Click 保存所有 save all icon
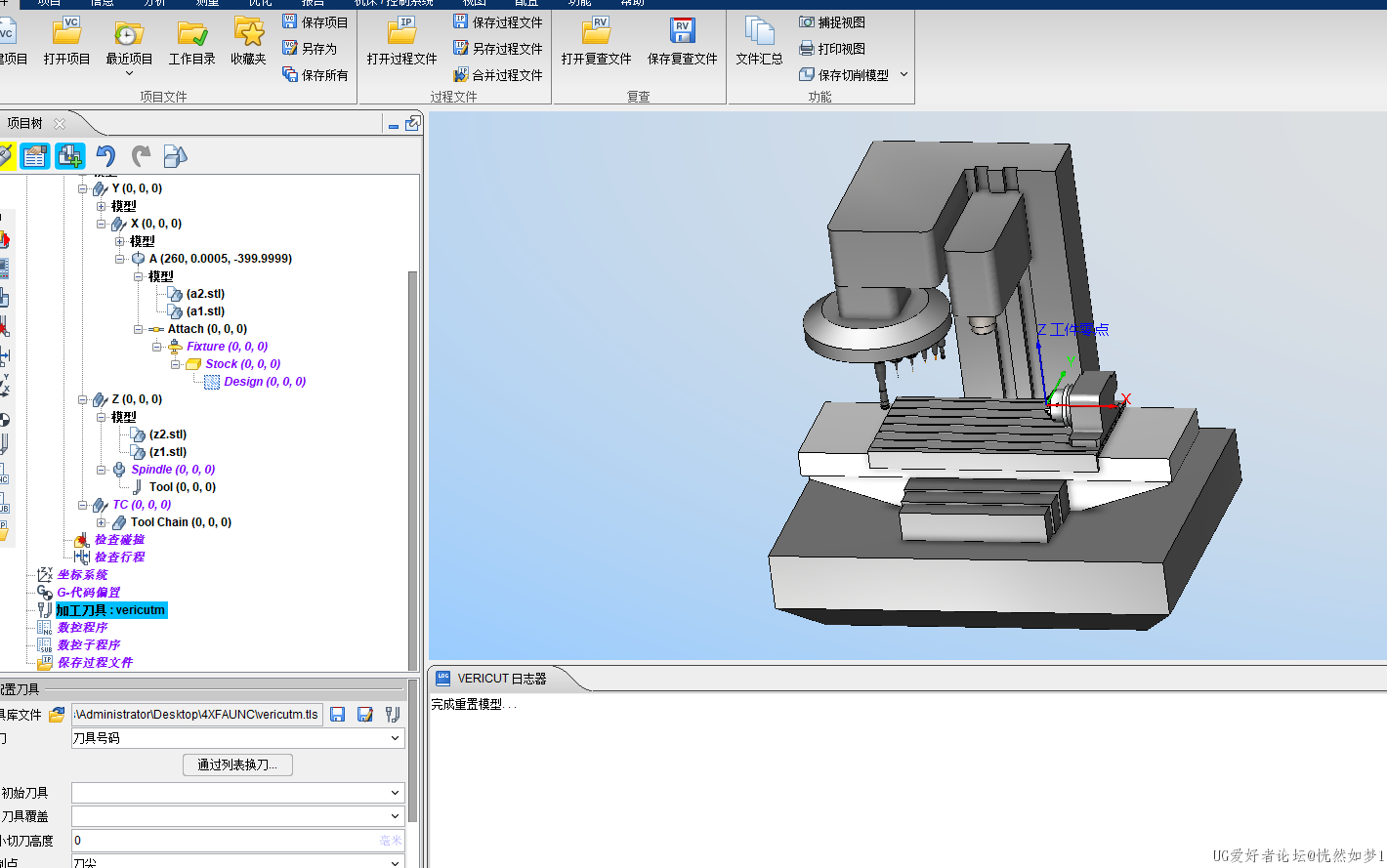1387x868 pixels. point(290,74)
